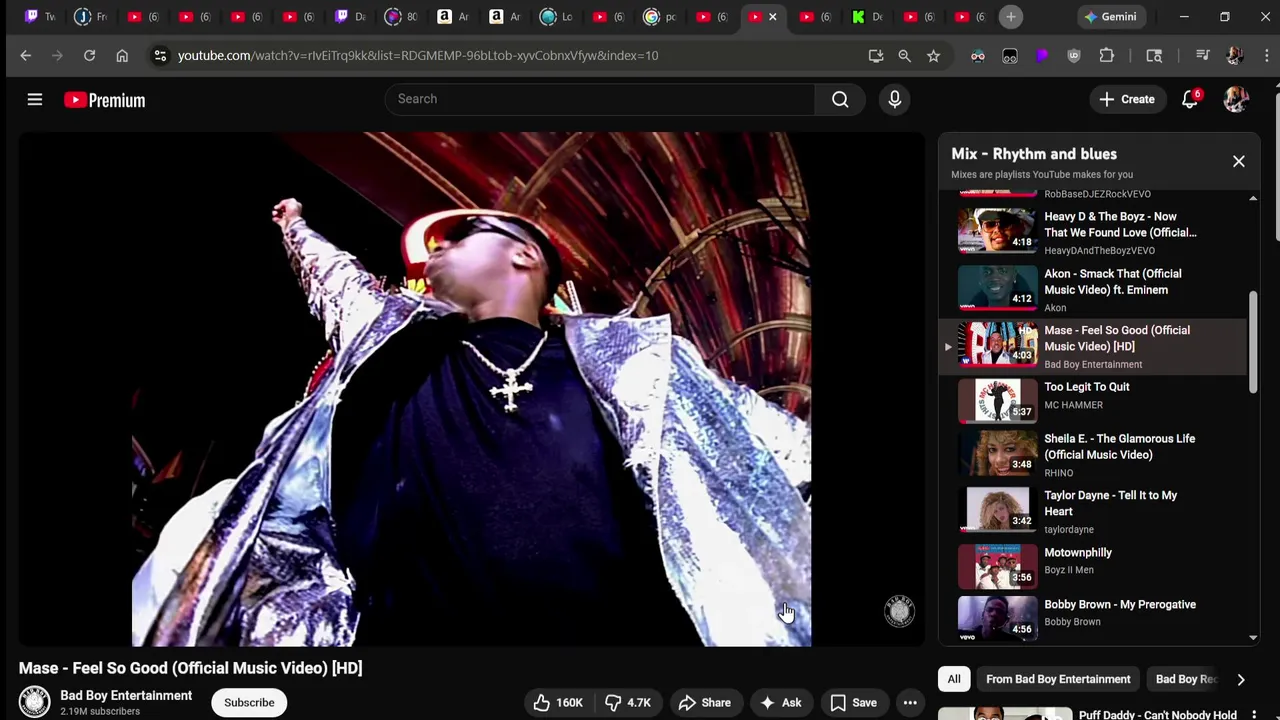The height and width of the screenshot is (720, 1280).
Task: Click the currently playing Mase playlist entry
Action: (x=1095, y=346)
